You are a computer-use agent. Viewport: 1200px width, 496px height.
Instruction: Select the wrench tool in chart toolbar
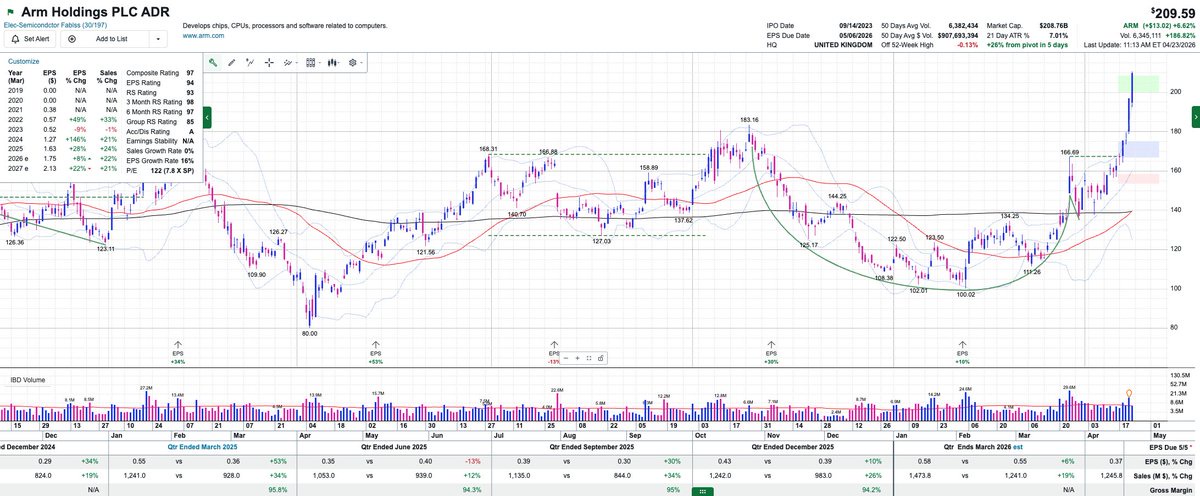[x=213, y=62]
